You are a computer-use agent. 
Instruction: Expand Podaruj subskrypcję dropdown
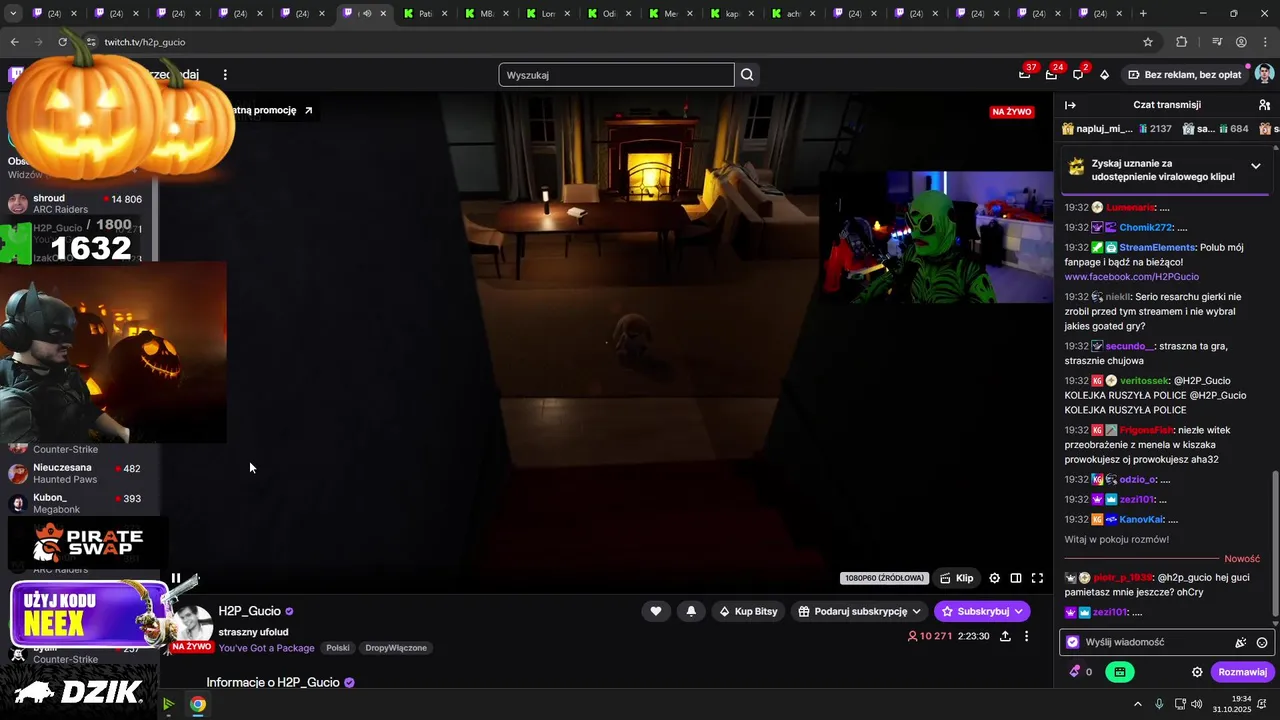(x=860, y=611)
